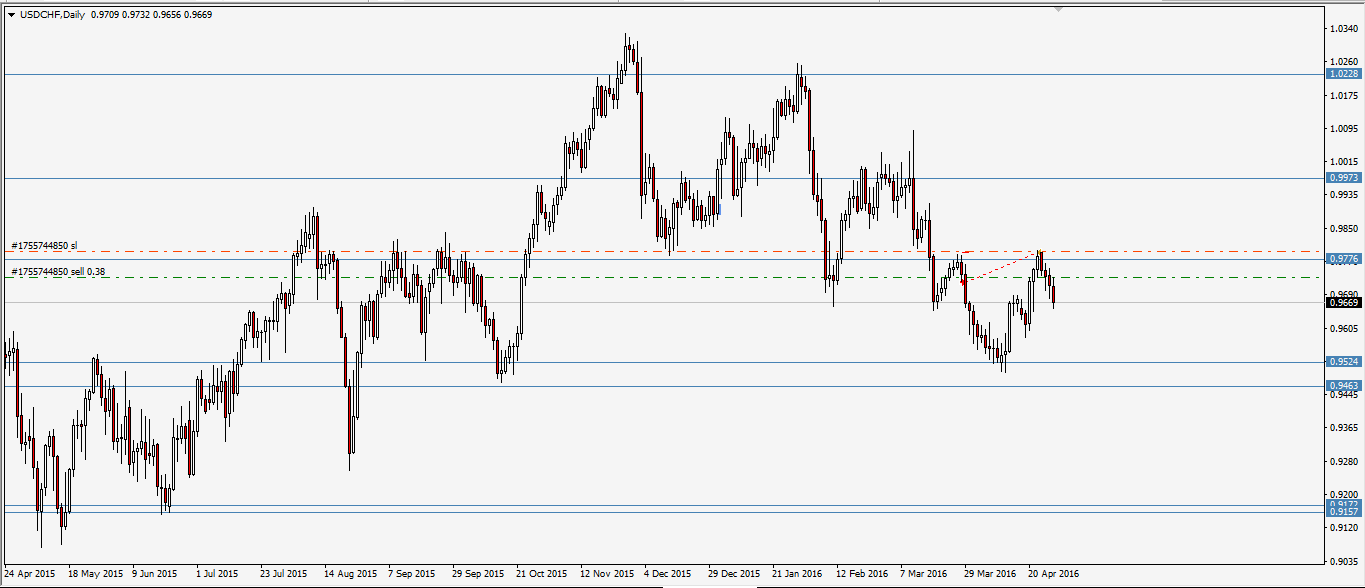Screen dimensions: 1365x588
Task: Click the 29 Sep 2015 date label
Action: [478, 574]
